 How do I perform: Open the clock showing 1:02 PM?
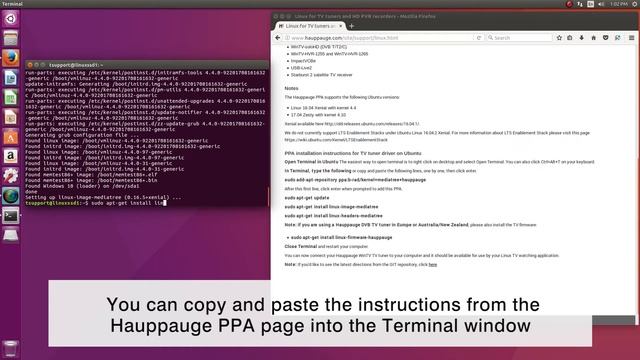[619, 4]
